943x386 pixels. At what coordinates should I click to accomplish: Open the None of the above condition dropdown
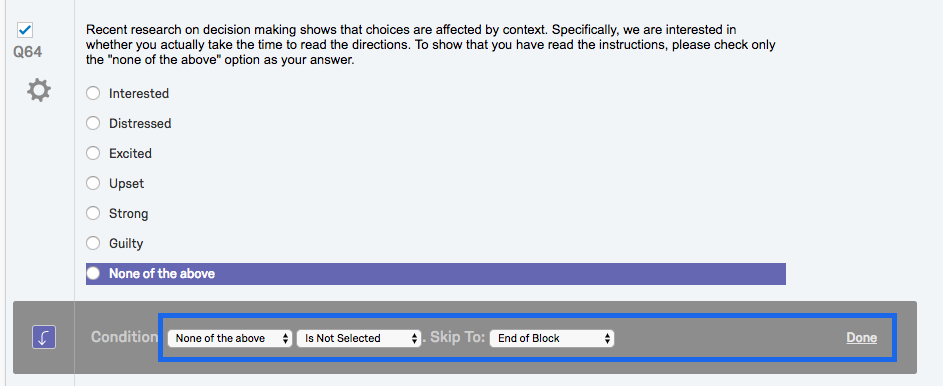(230, 338)
